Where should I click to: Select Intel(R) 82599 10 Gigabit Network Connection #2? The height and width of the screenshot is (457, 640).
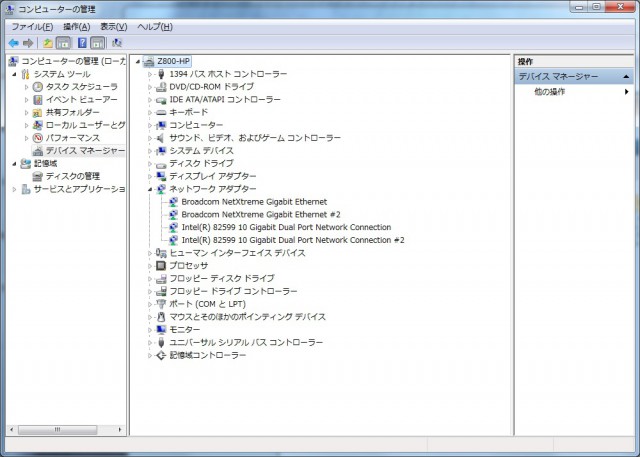point(292,240)
